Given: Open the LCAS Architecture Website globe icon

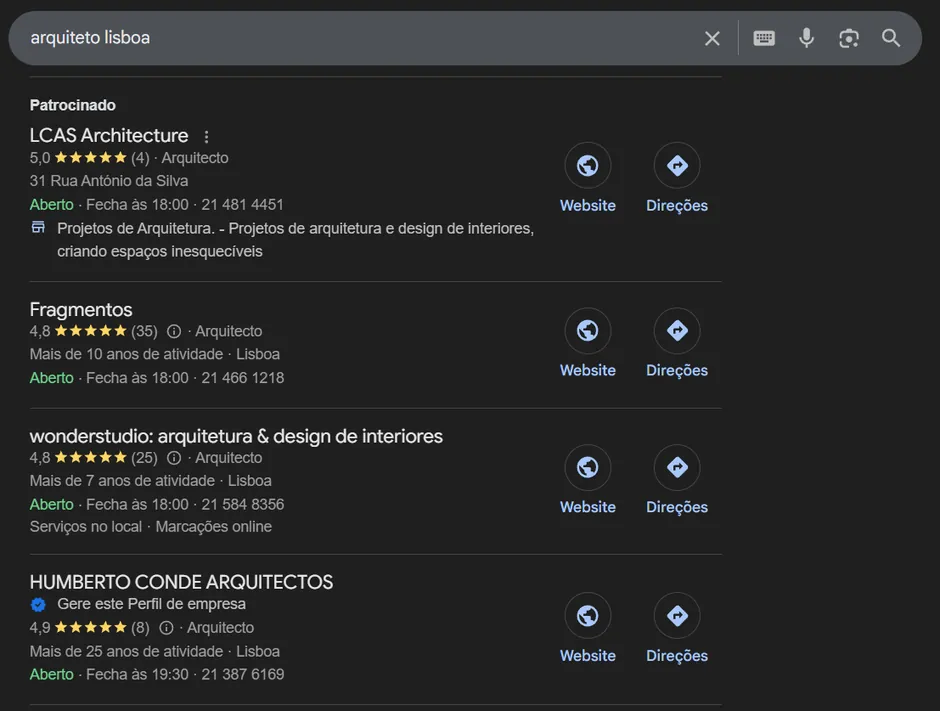Looking at the screenshot, I should (x=588, y=165).
